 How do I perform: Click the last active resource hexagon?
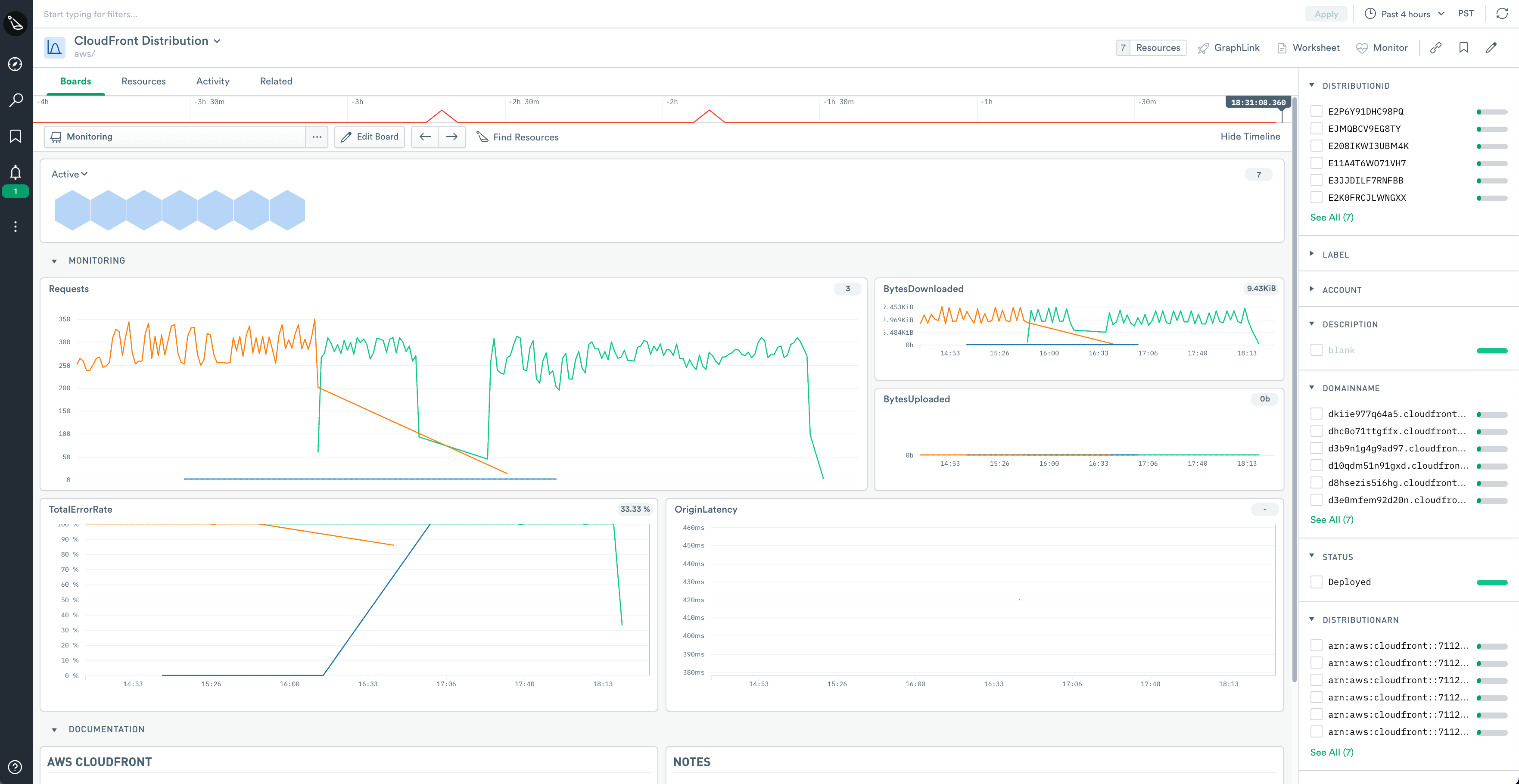[x=287, y=210]
